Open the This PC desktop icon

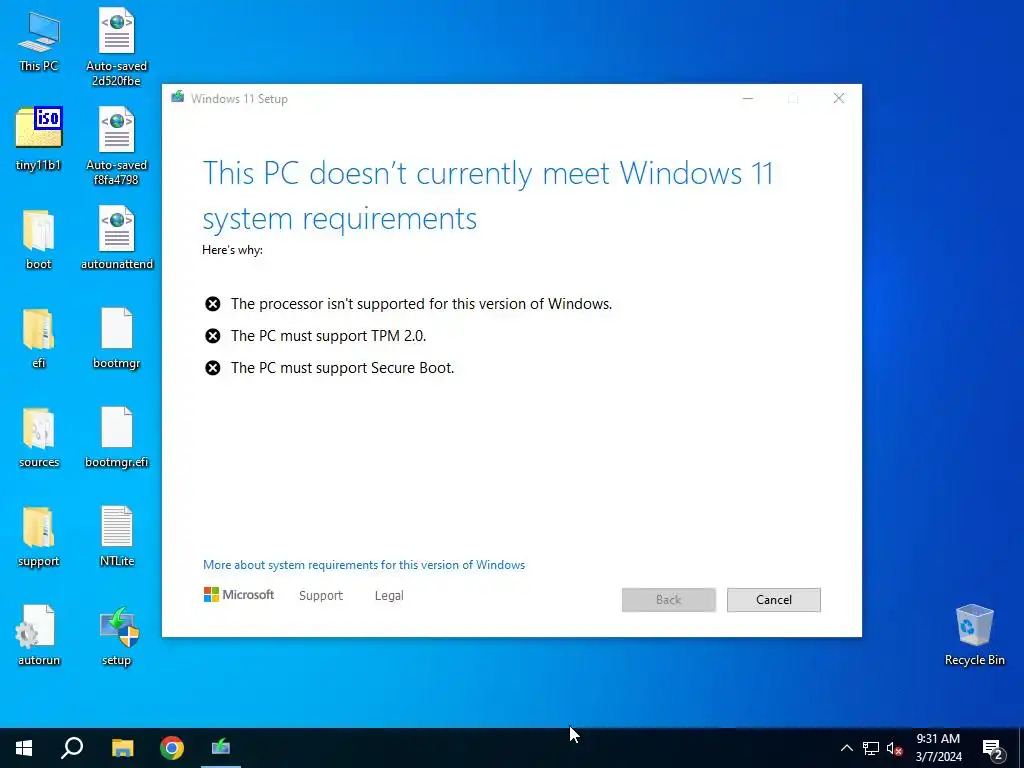[x=39, y=41]
